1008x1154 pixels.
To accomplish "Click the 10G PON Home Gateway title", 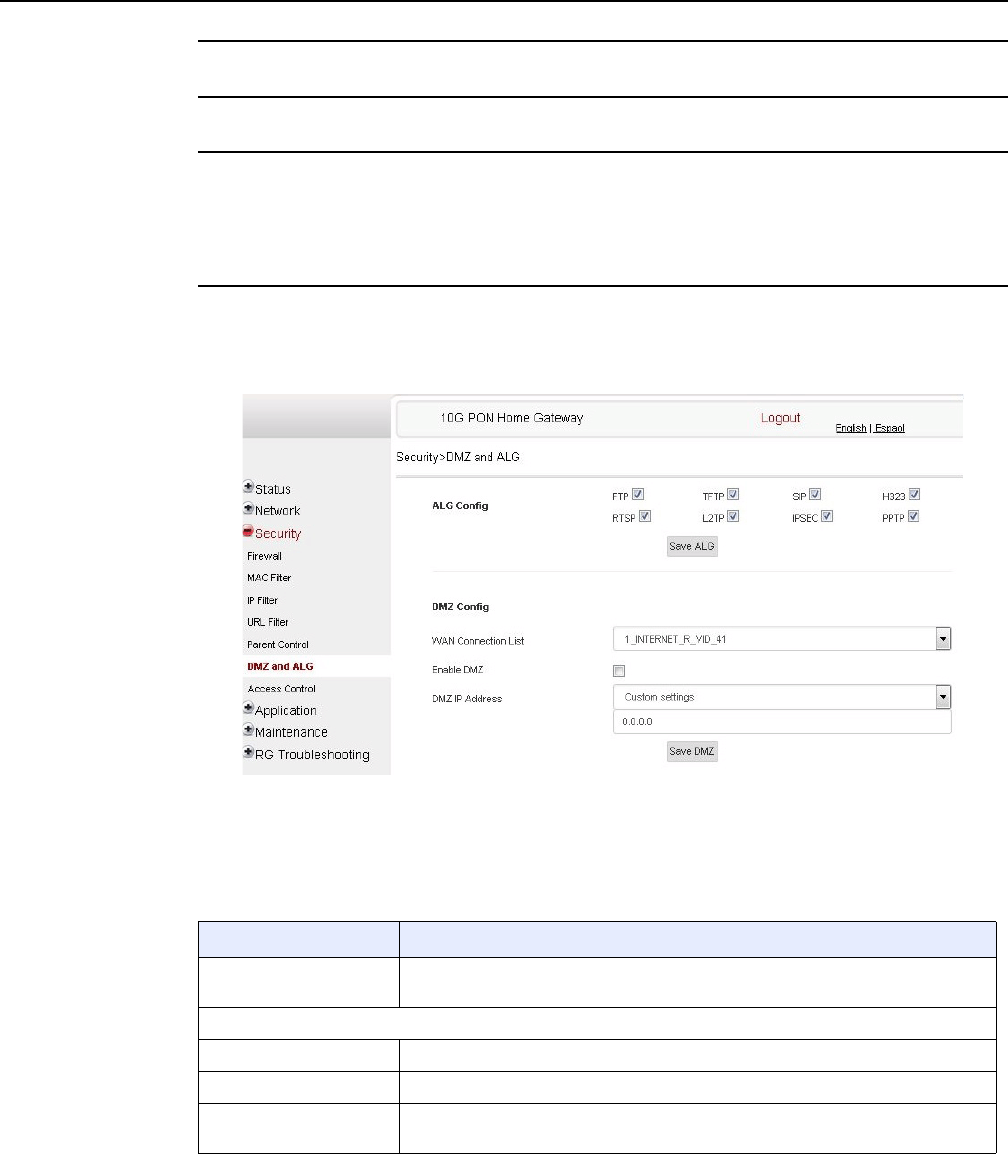I will coord(511,418).
